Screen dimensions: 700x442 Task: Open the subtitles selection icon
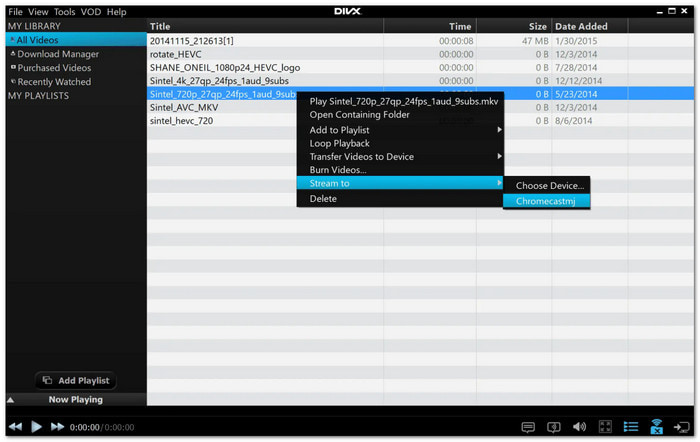tap(528, 427)
